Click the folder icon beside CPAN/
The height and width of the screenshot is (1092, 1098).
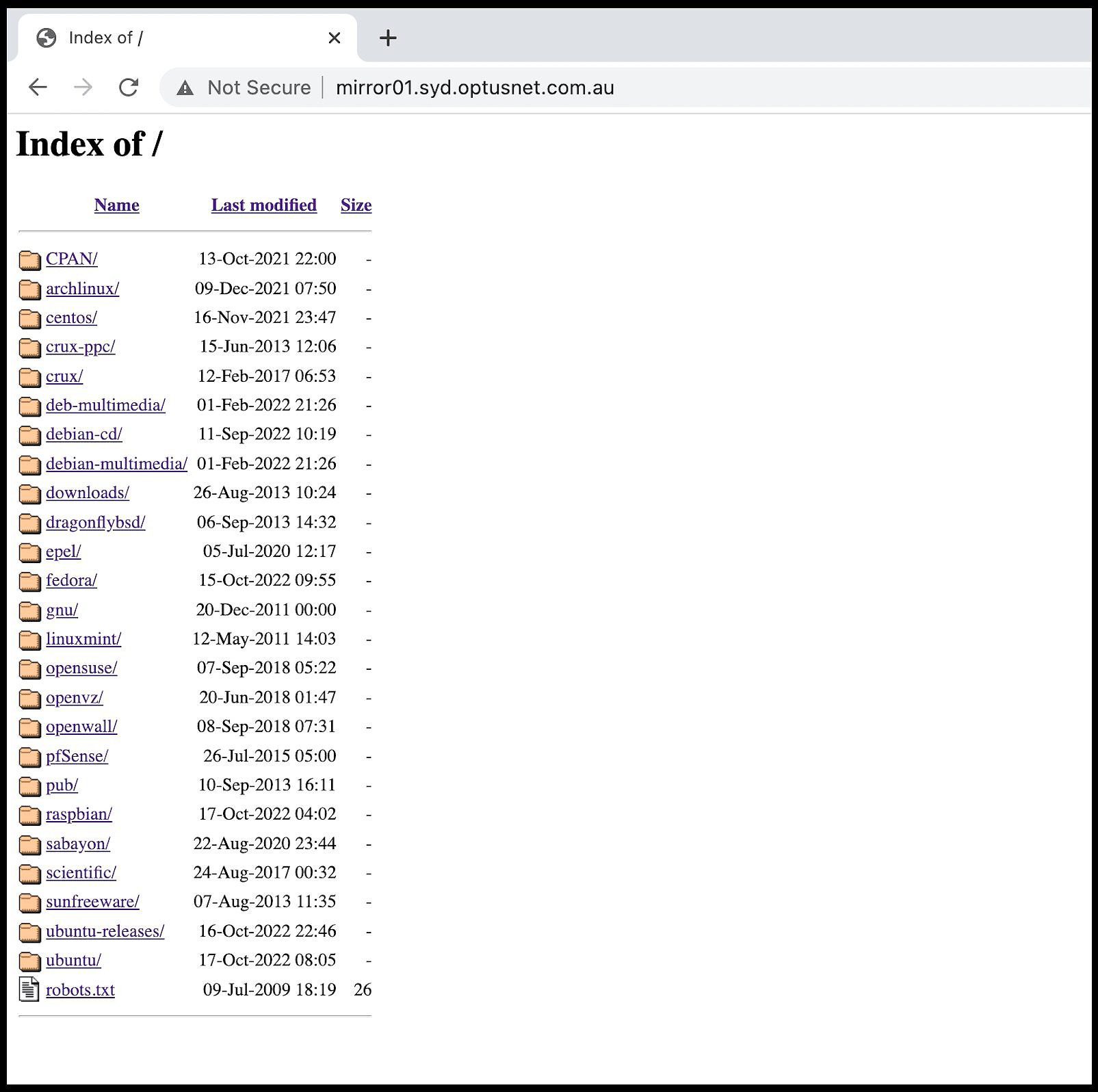(30, 260)
